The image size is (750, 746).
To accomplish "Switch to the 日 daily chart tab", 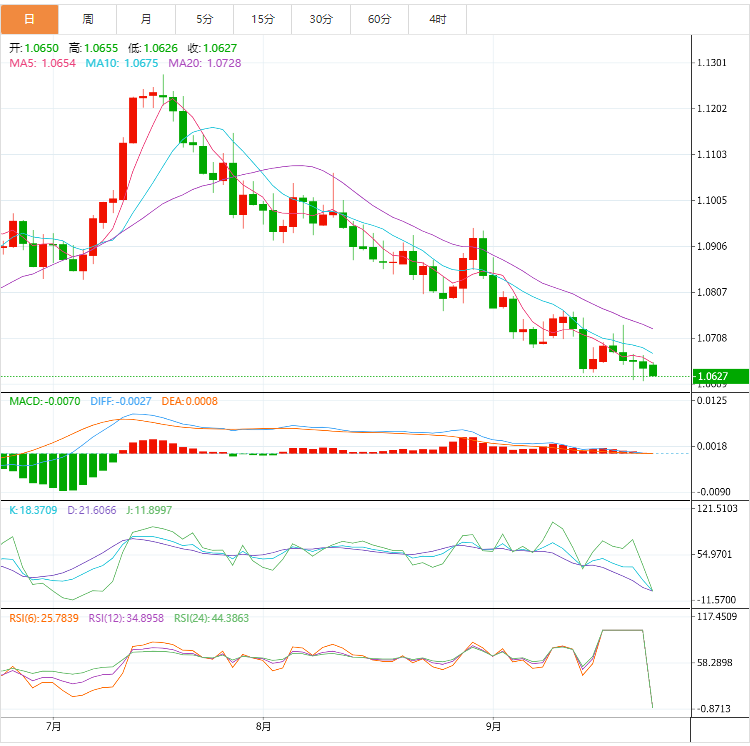I will coord(29,19).
